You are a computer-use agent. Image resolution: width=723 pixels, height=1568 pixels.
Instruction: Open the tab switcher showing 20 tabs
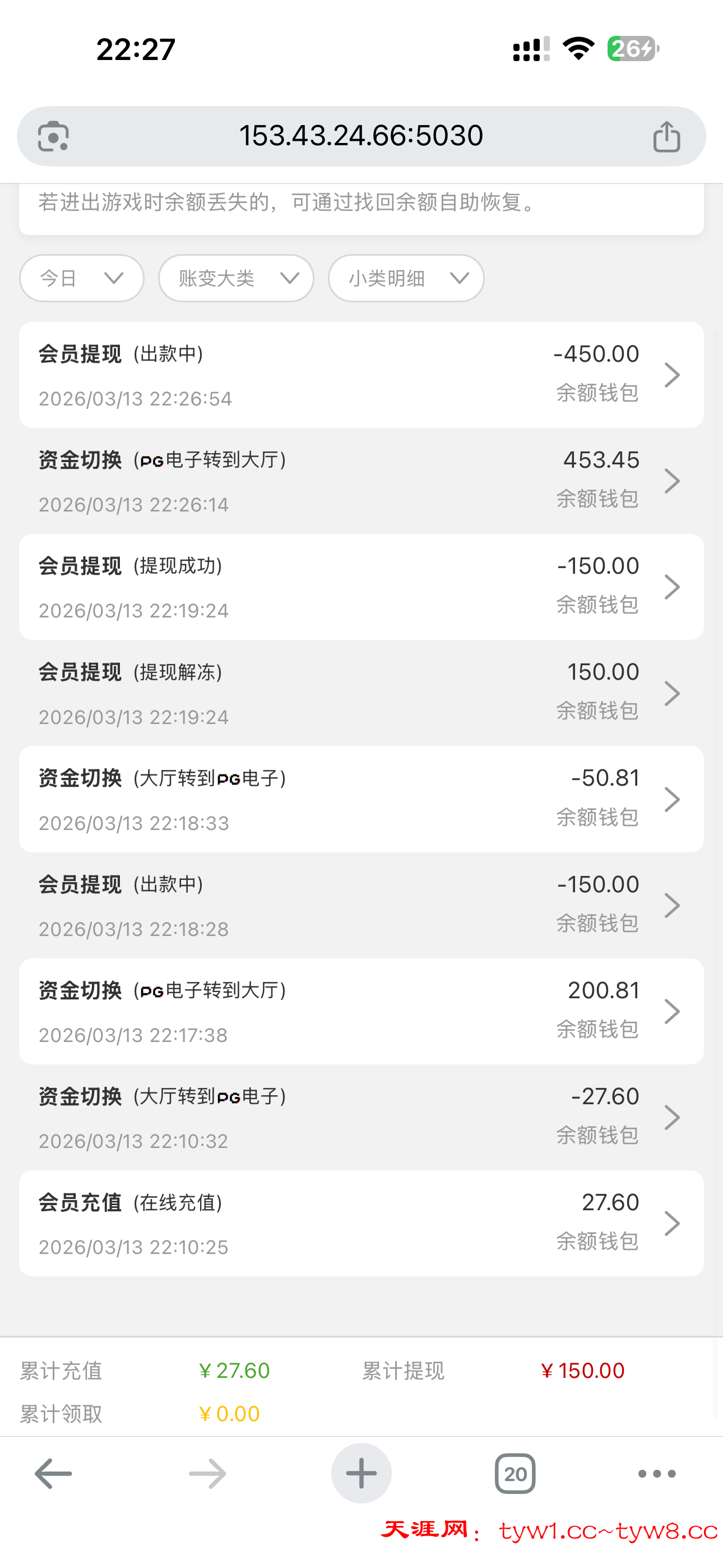pos(515,1474)
